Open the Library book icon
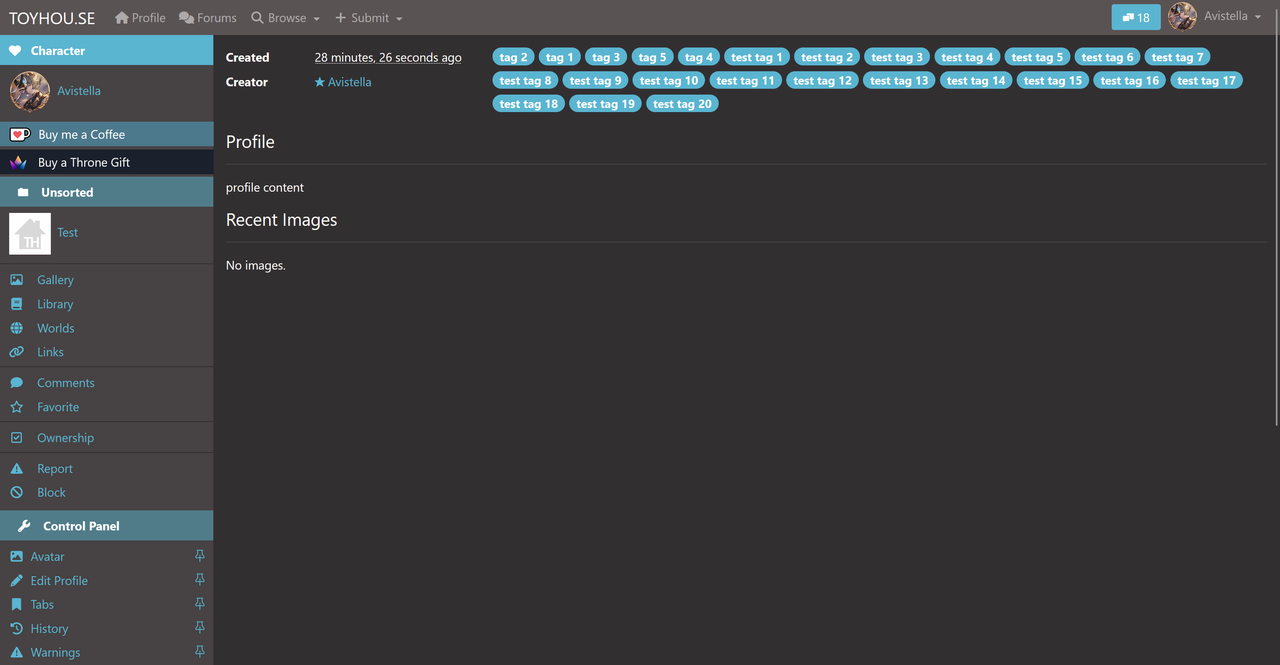The width and height of the screenshot is (1280, 665). point(16,304)
